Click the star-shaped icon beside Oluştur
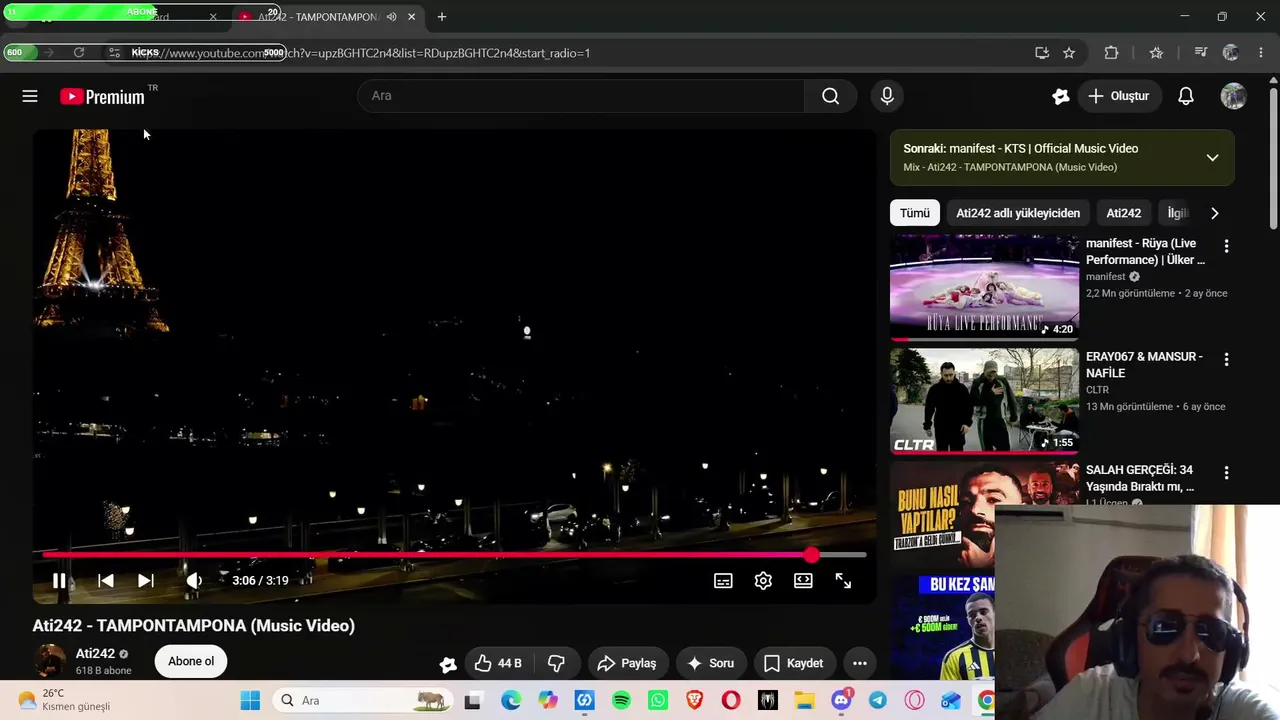 click(1061, 96)
